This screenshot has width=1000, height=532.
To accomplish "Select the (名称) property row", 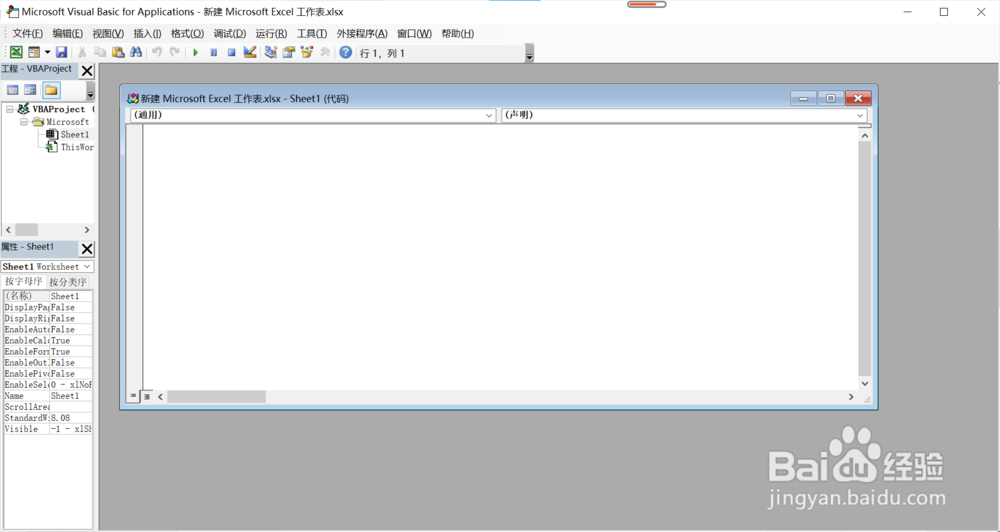I will (48, 296).
